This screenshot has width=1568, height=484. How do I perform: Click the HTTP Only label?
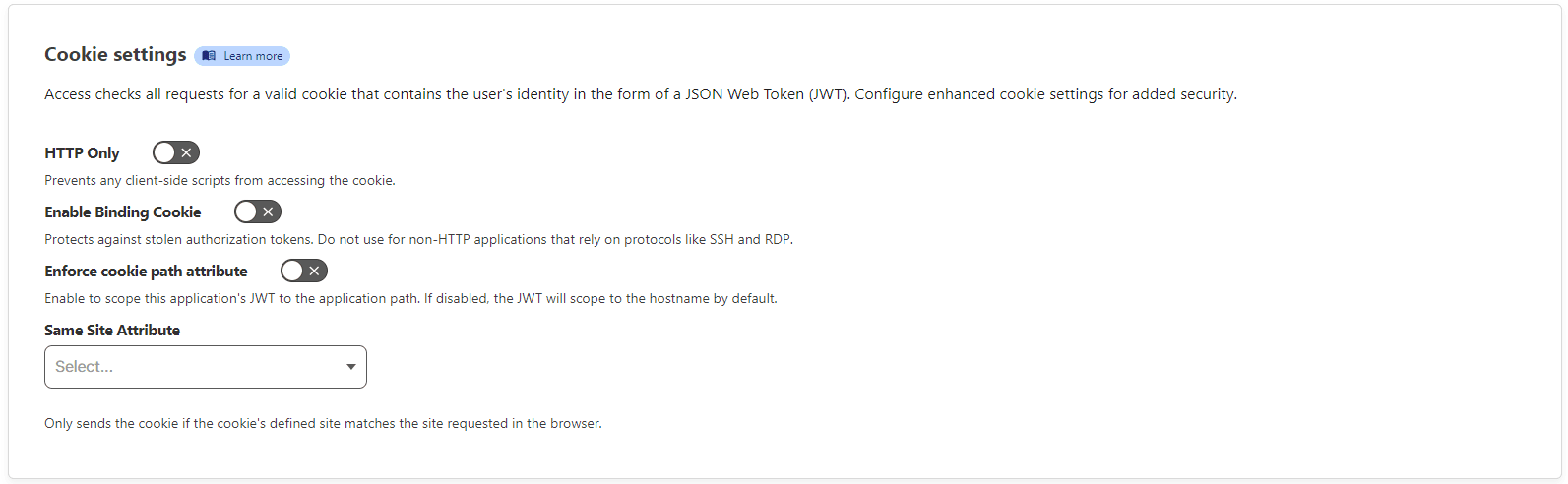(82, 152)
